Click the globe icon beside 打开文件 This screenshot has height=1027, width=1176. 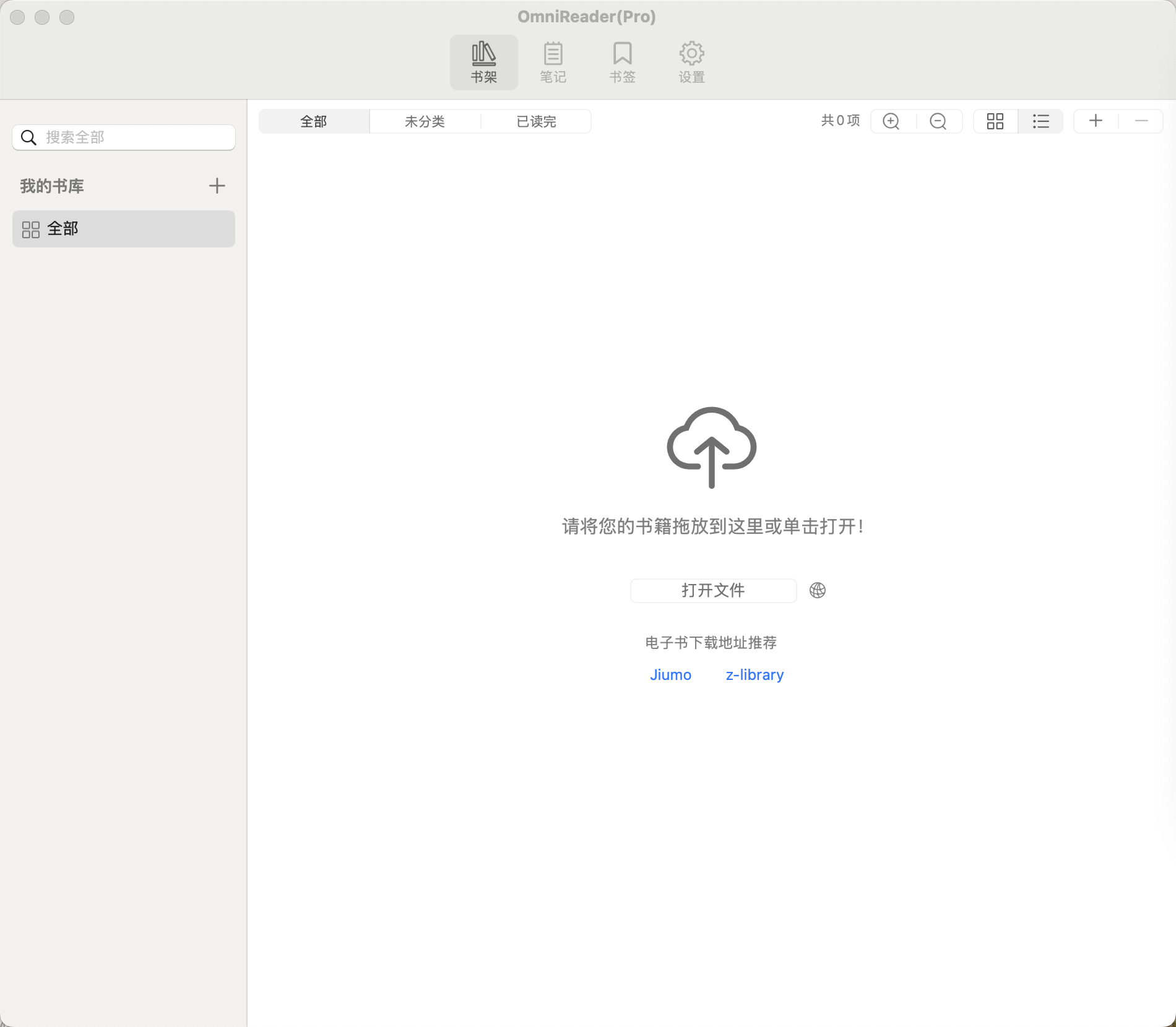(x=818, y=590)
